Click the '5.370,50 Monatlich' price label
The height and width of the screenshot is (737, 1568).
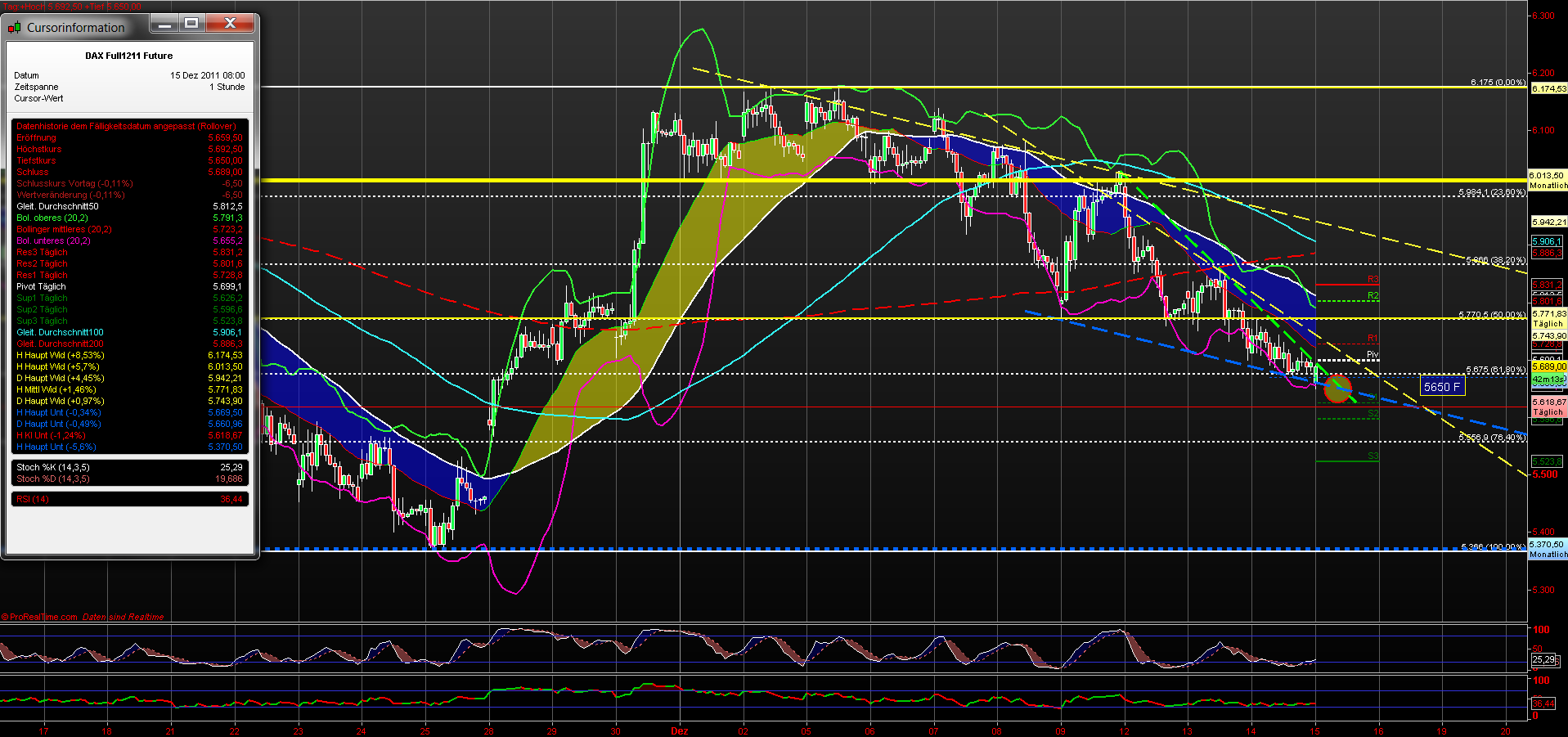point(1548,548)
